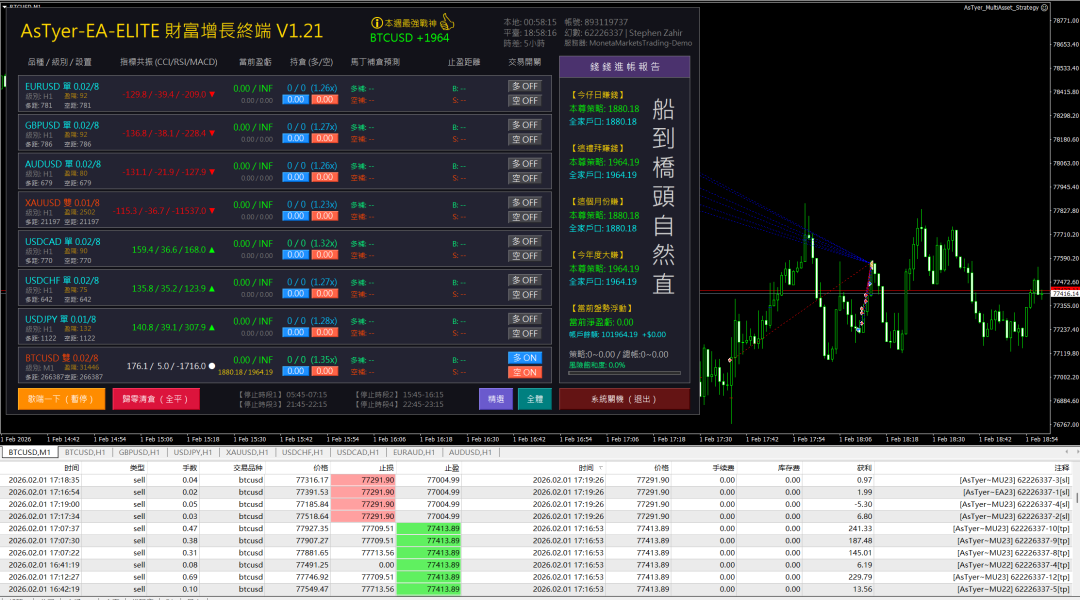Click the 風險飽和度 risk progress bar
The height and width of the screenshot is (600, 1080).
point(624,373)
